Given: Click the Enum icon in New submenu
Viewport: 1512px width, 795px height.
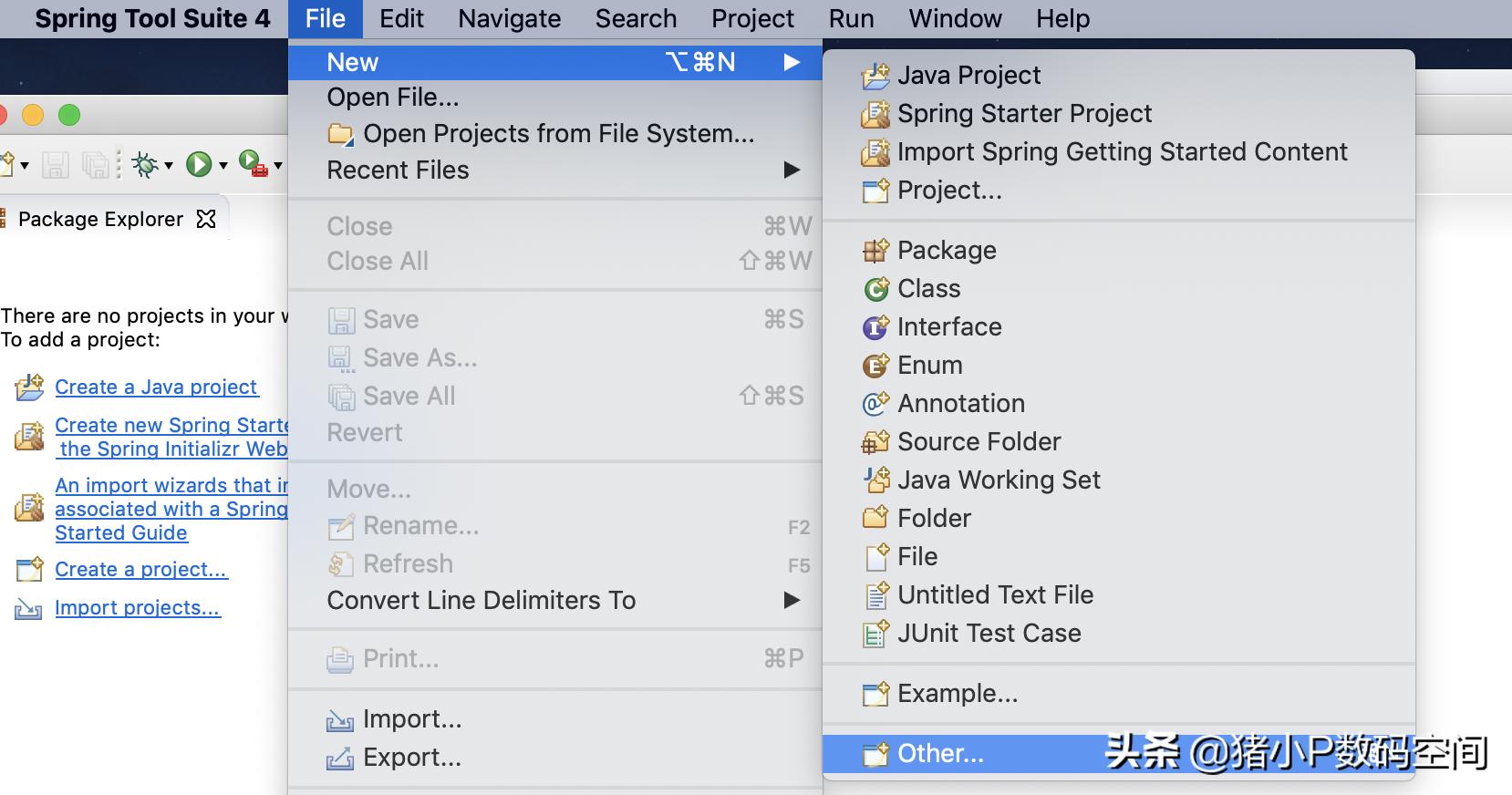Looking at the screenshot, I should tap(875, 366).
